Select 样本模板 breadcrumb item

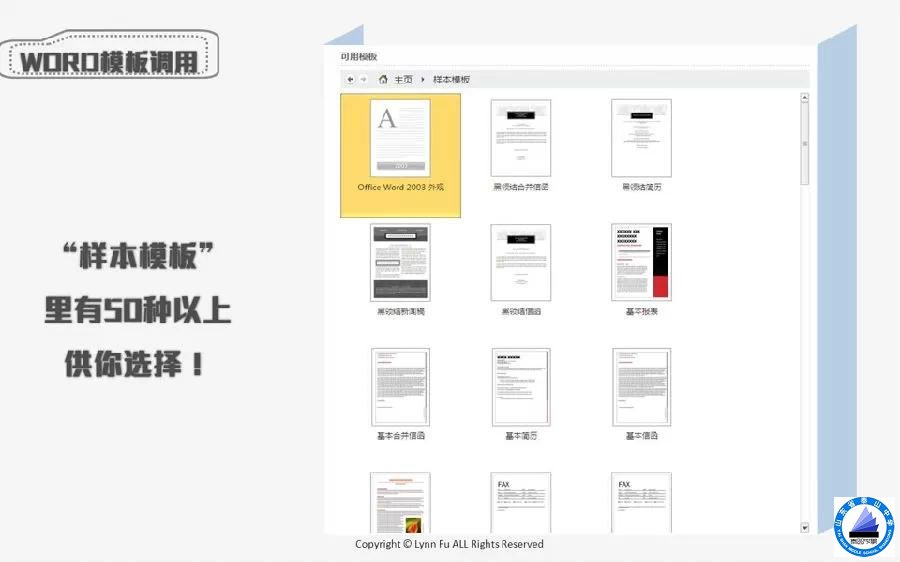[x=451, y=79]
